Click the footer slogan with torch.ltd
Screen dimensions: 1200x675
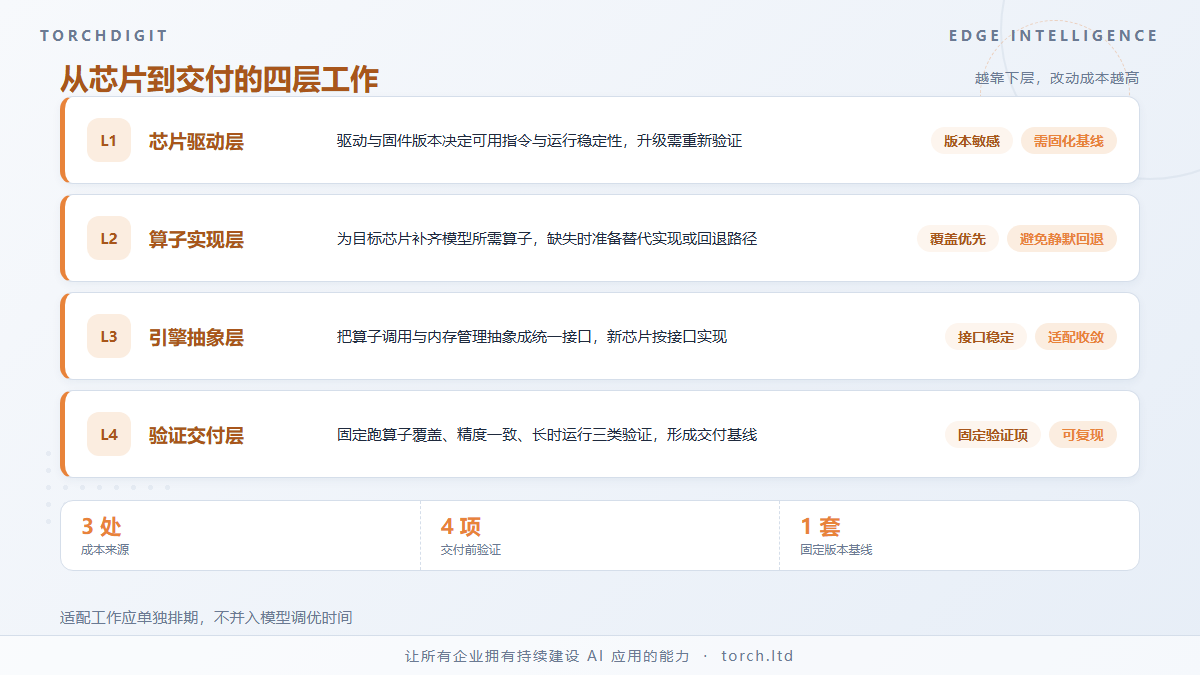point(599,657)
